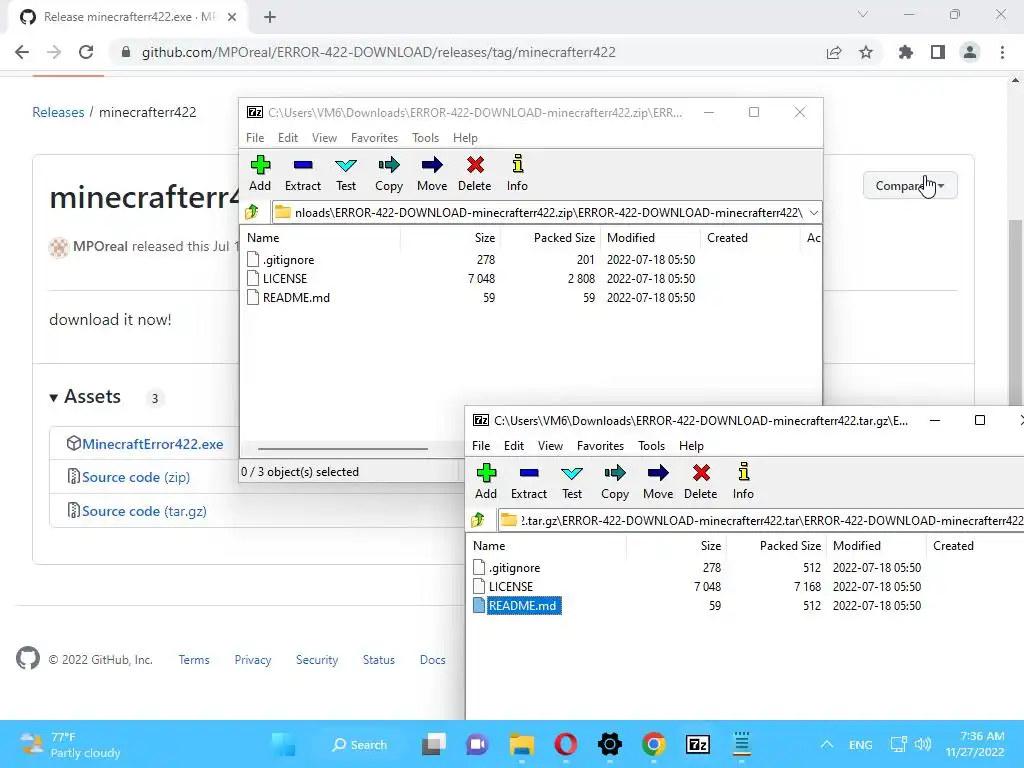
Task: Open 7-Zip from the taskbar
Action: tap(697, 744)
